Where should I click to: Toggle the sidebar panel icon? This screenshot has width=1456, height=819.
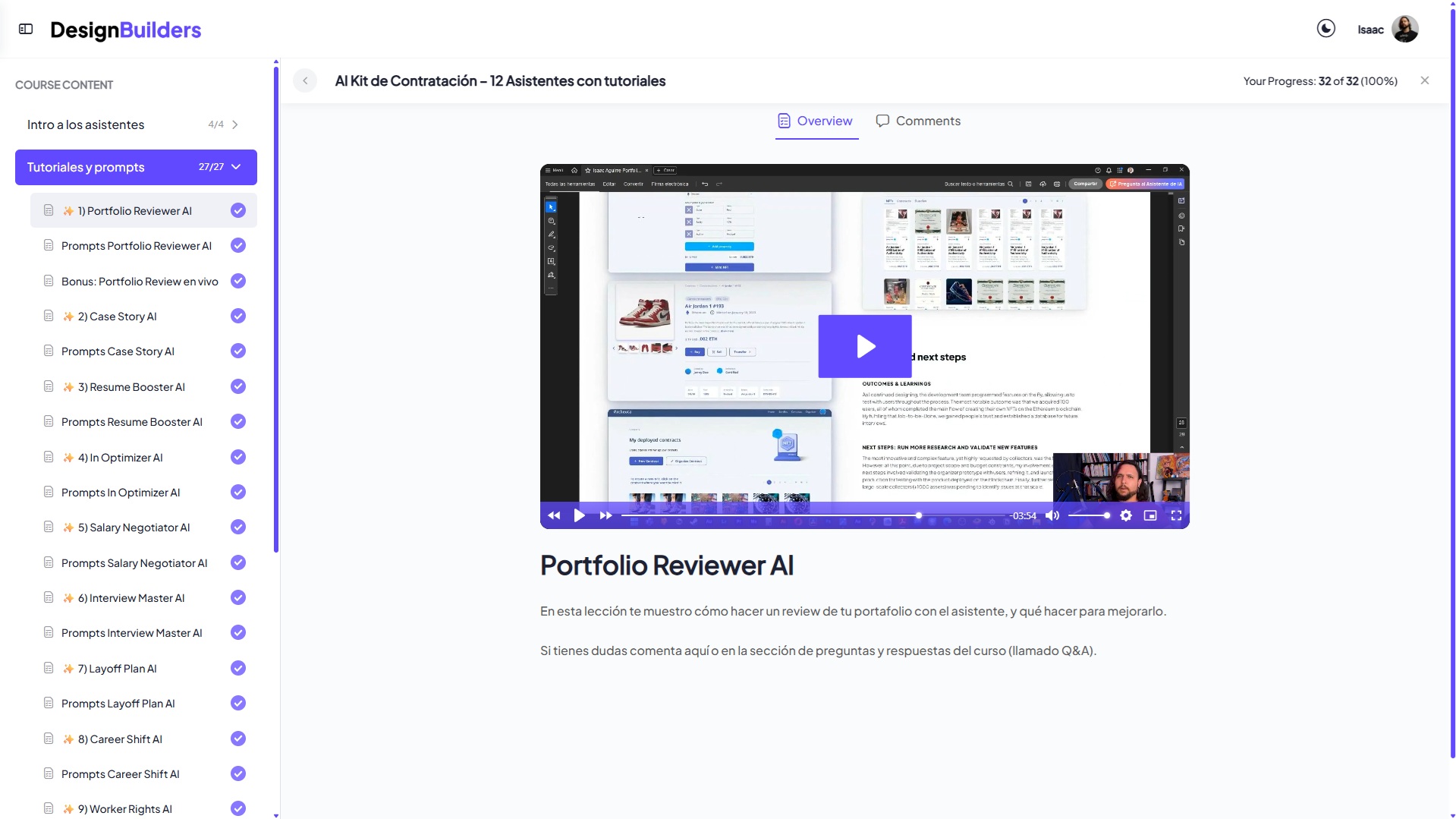pos(26,29)
